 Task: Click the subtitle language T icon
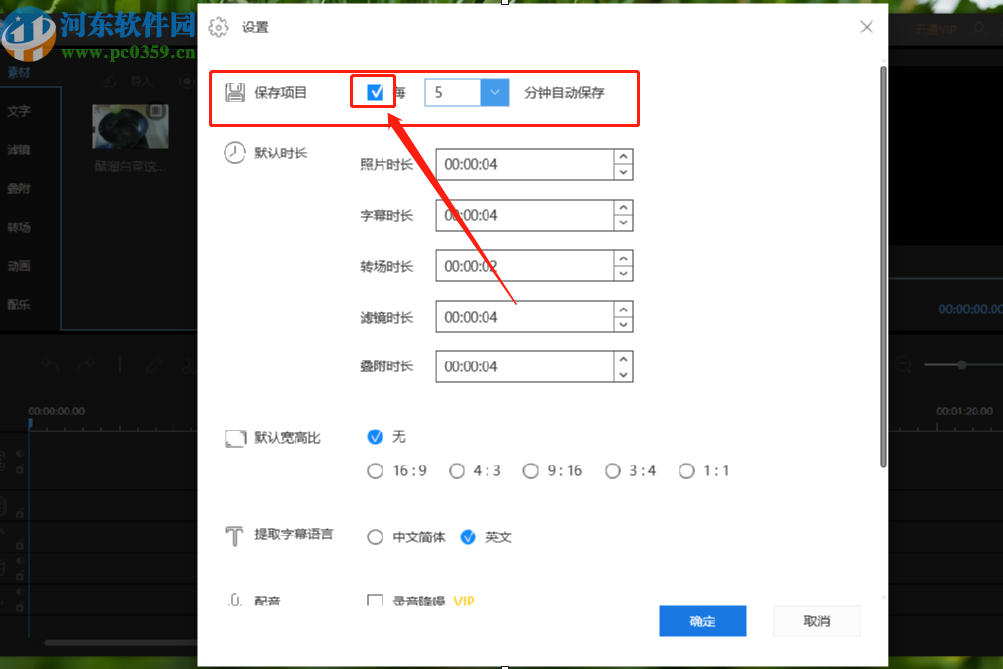234,536
